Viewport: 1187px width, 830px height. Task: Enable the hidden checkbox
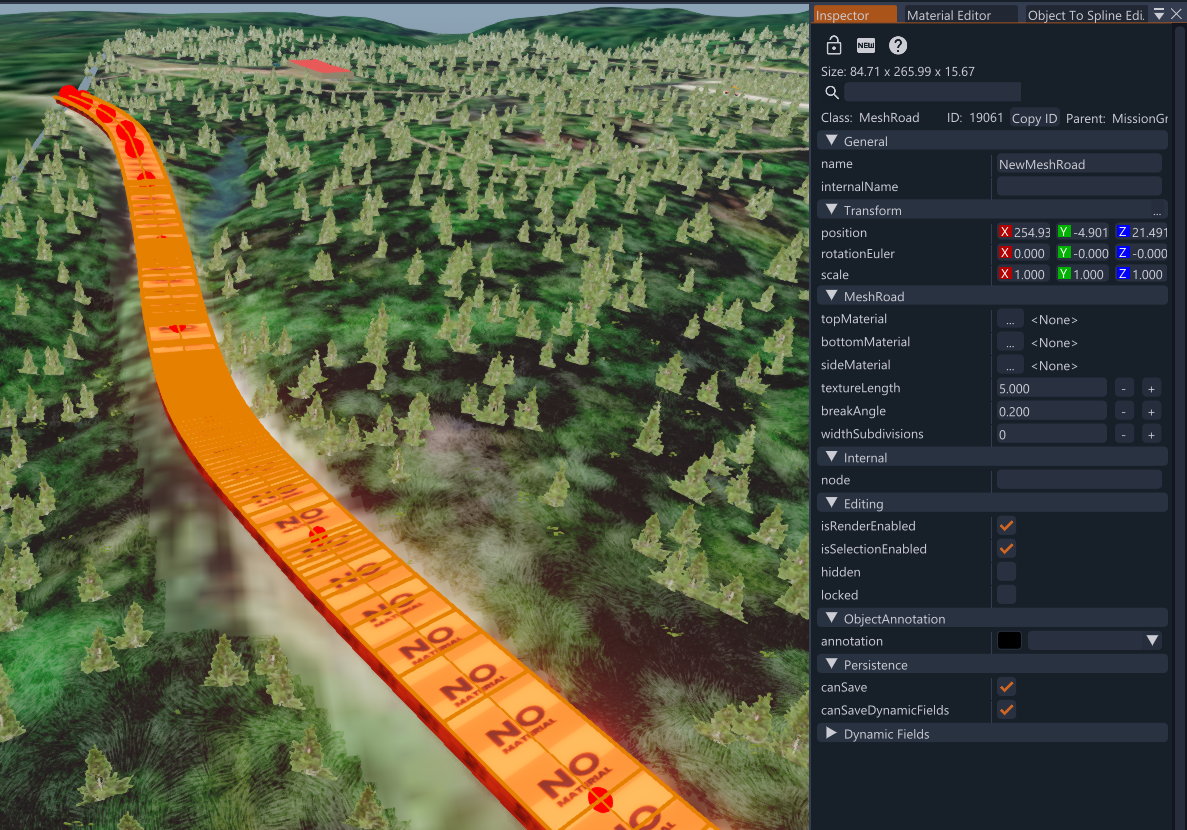point(1006,572)
